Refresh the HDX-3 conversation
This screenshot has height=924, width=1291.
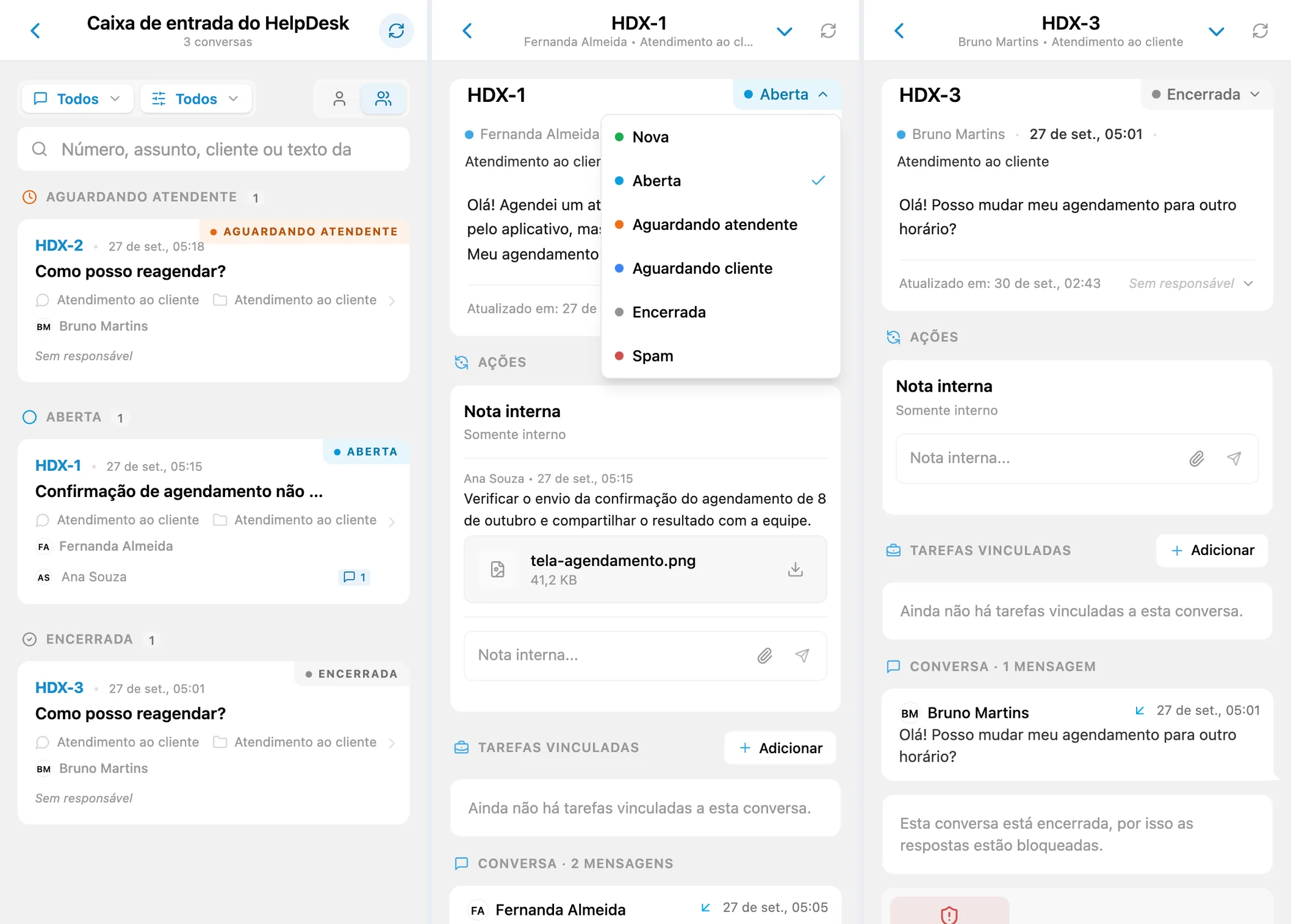[1260, 30]
